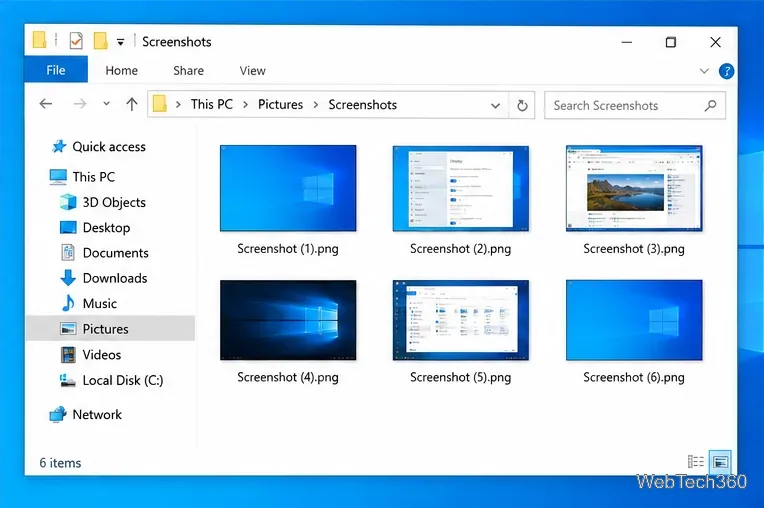Open Videos in the sidebar
The height and width of the screenshot is (508, 764).
point(90,355)
